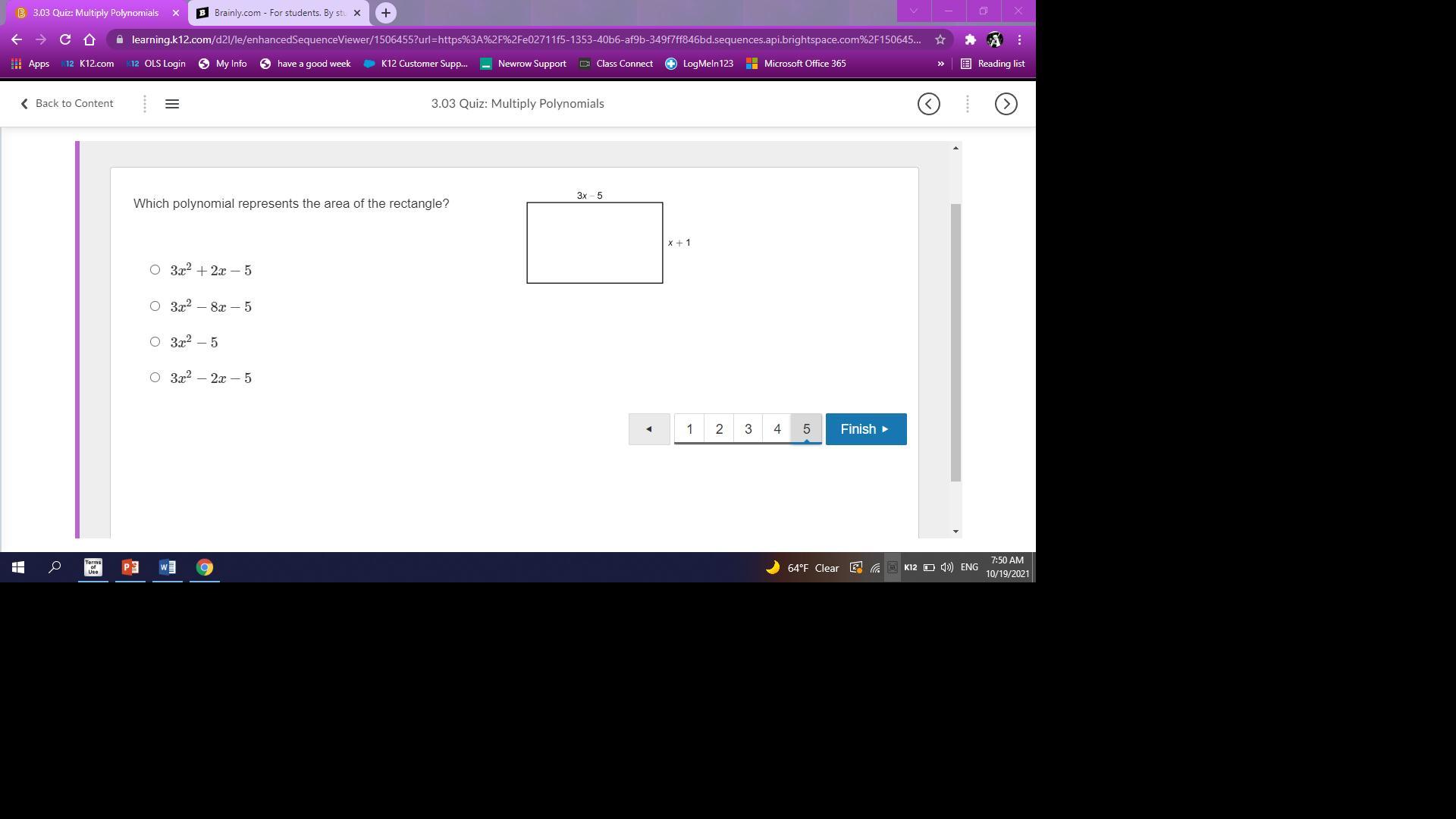Viewport: 1456px width, 819px height.
Task: Open new browser tab with plus button
Action: pyautogui.click(x=385, y=13)
